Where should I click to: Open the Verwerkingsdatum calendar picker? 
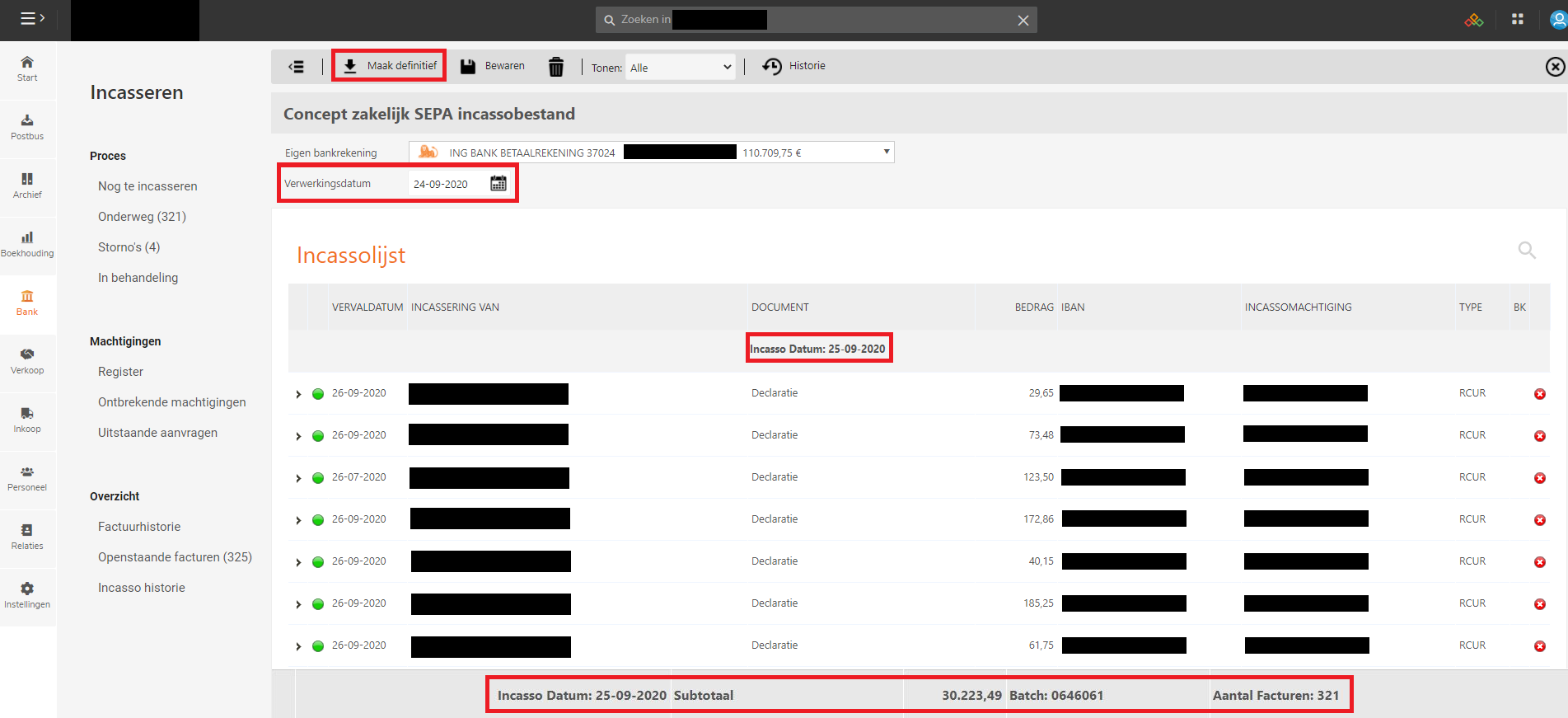tap(498, 184)
